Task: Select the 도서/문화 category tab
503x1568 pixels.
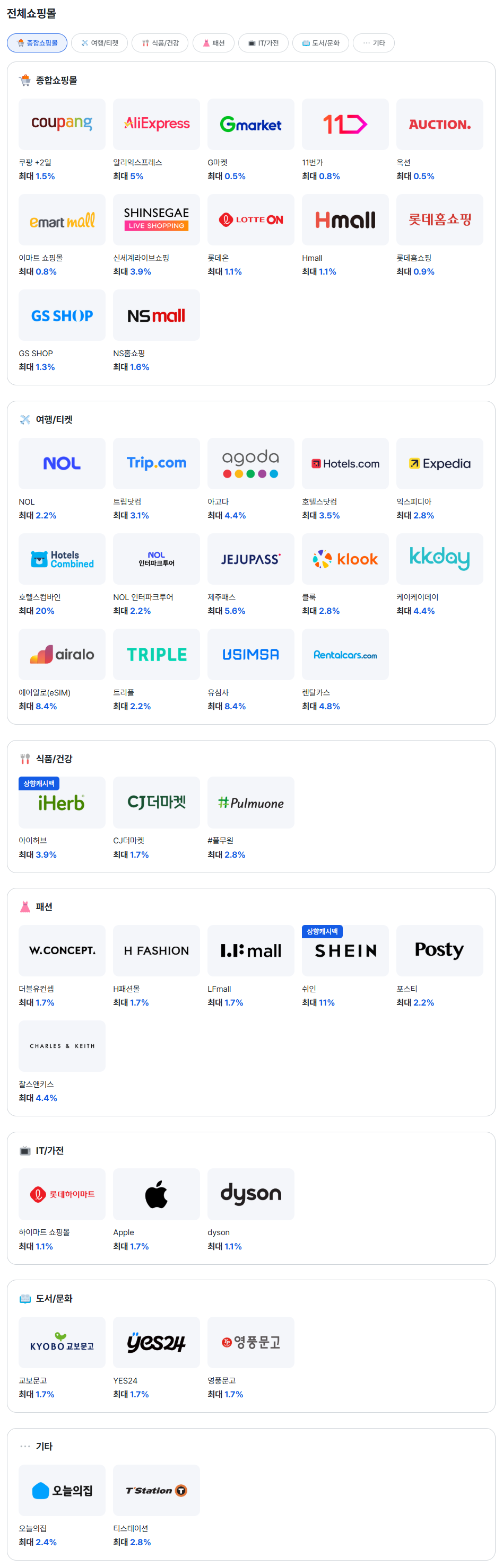Action: [320, 43]
